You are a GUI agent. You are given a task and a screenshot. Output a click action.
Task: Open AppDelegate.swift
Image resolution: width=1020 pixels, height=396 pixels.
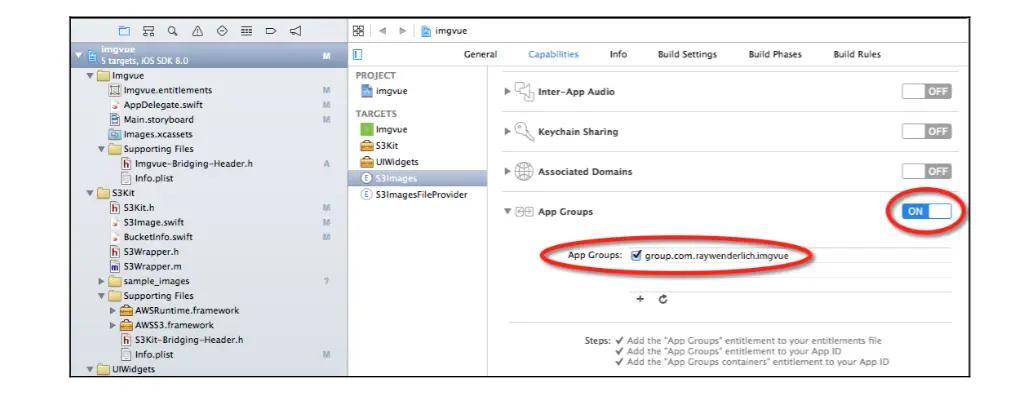point(158,105)
